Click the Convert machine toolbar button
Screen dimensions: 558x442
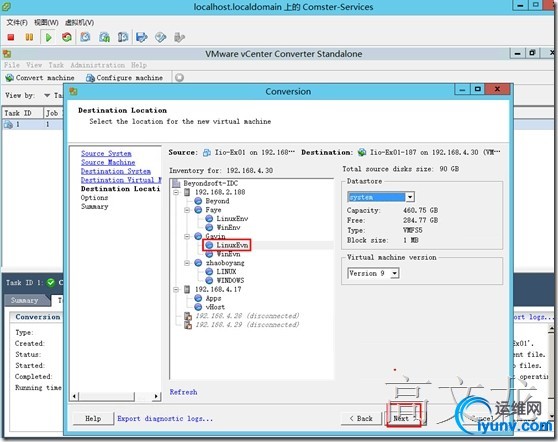click(40, 78)
